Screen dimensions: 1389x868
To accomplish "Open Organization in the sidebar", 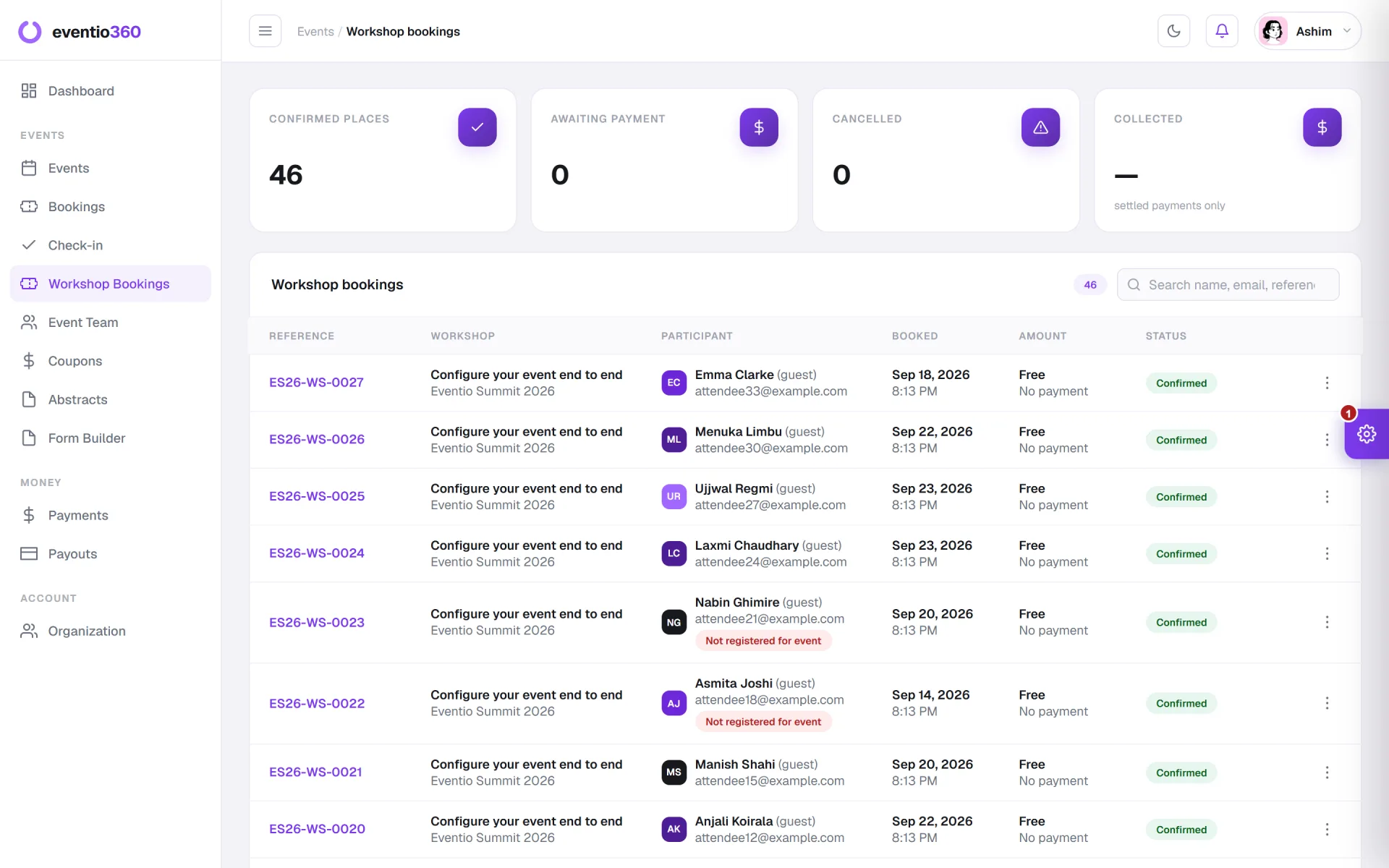I will click(111, 631).
